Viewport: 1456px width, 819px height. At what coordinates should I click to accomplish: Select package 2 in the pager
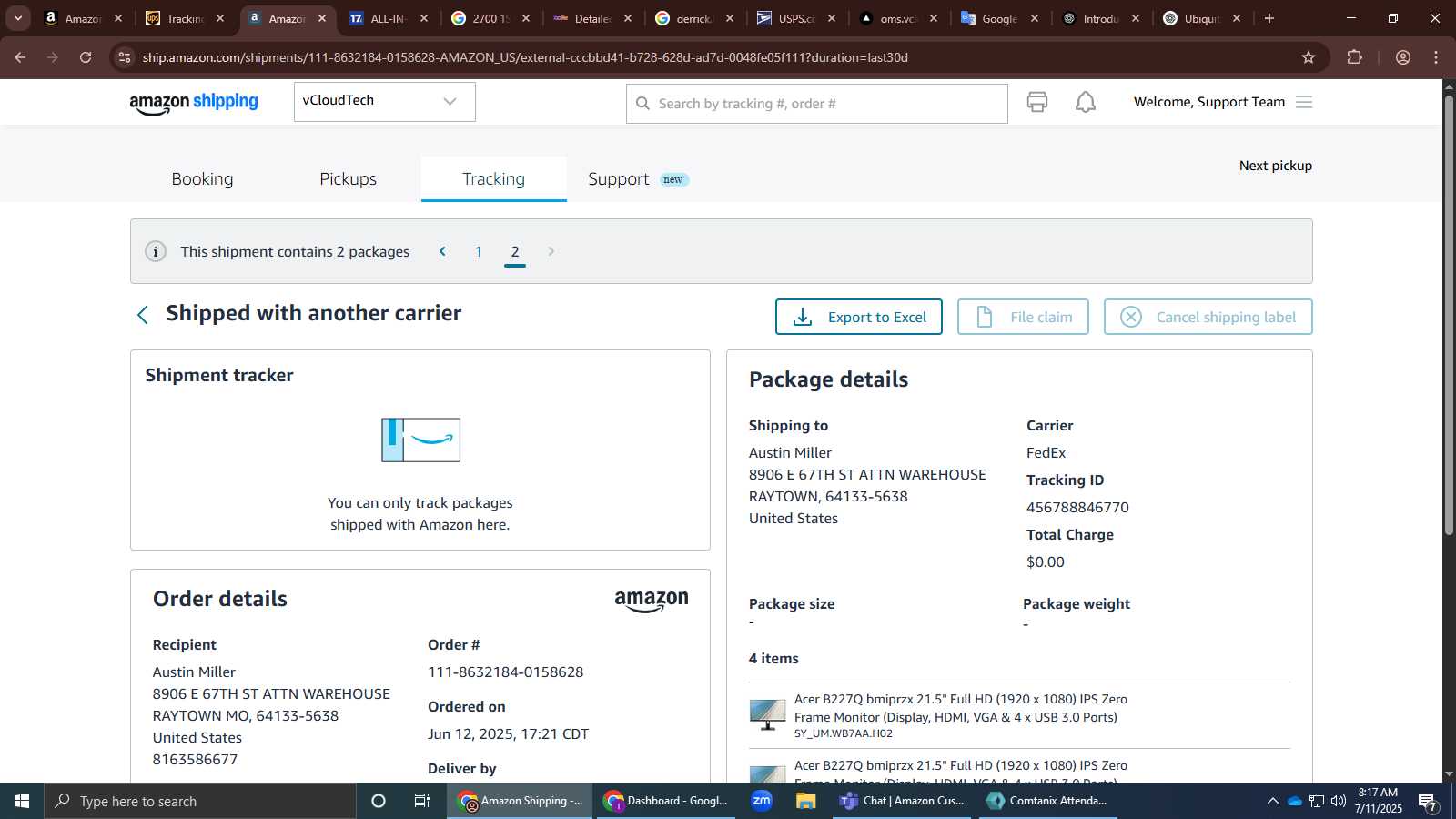pyautogui.click(x=515, y=252)
